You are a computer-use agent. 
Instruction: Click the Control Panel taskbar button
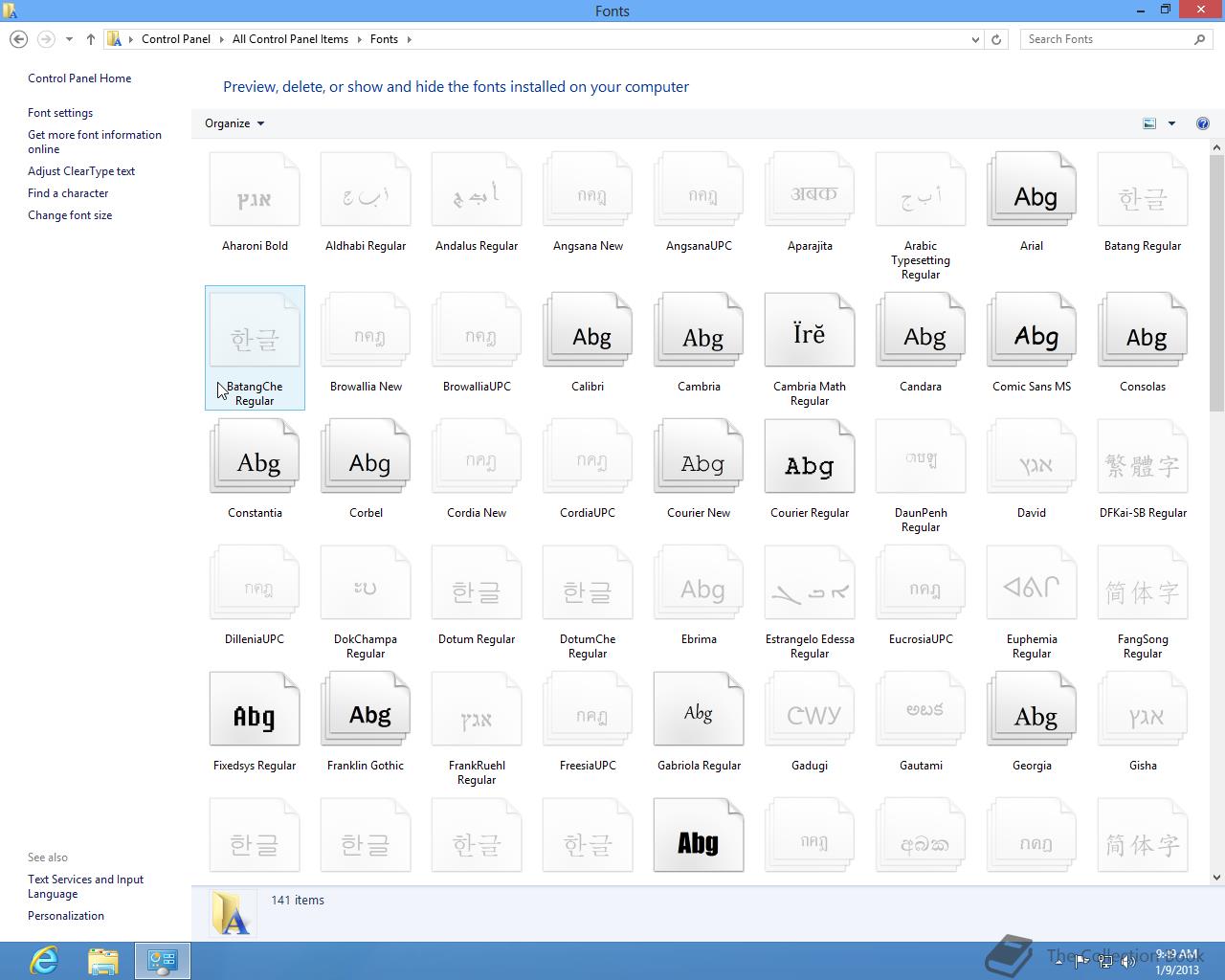[x=163, y=961]
